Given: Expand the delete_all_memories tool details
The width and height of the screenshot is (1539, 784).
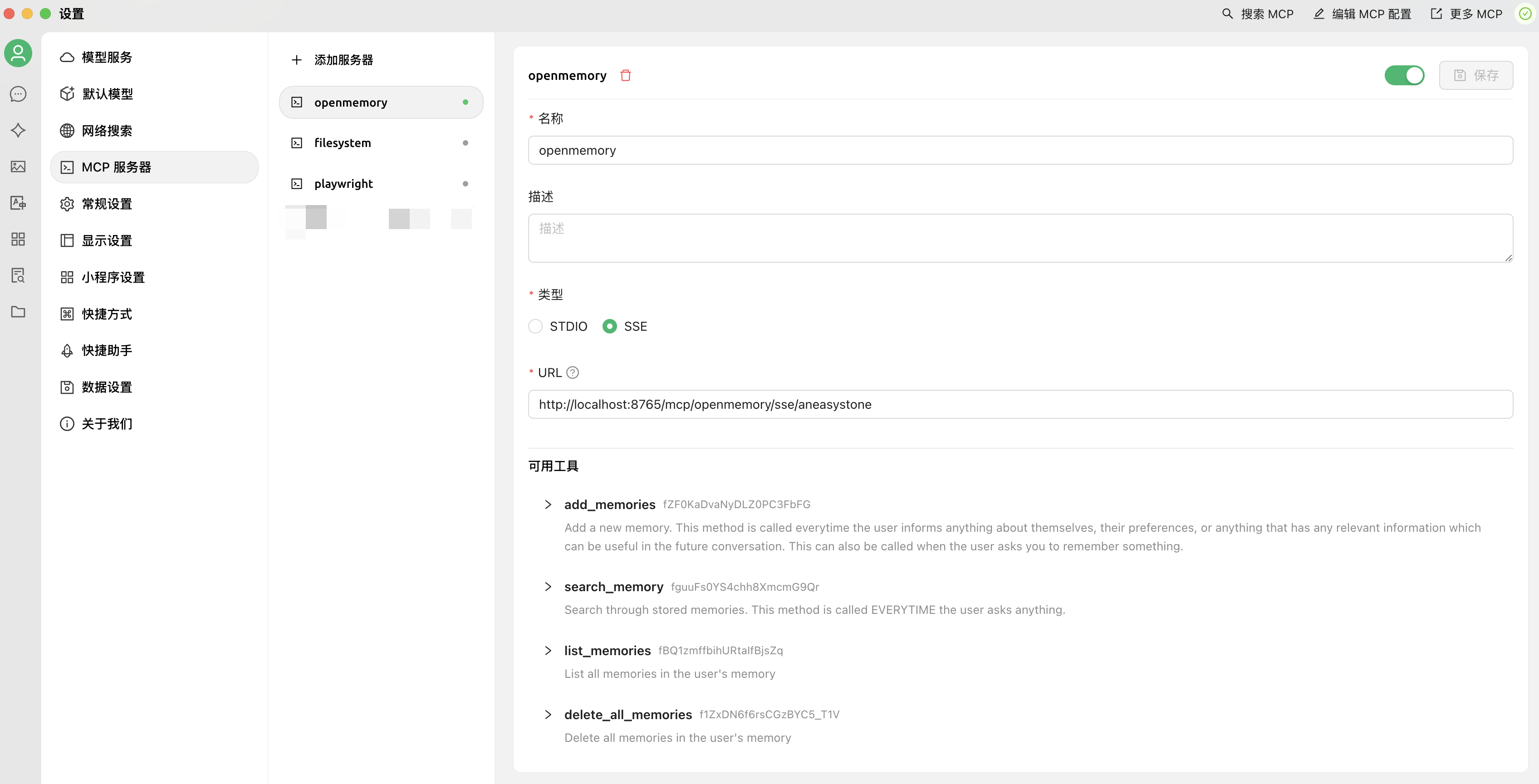Looking at the screenshot, I should click(548, 715).
